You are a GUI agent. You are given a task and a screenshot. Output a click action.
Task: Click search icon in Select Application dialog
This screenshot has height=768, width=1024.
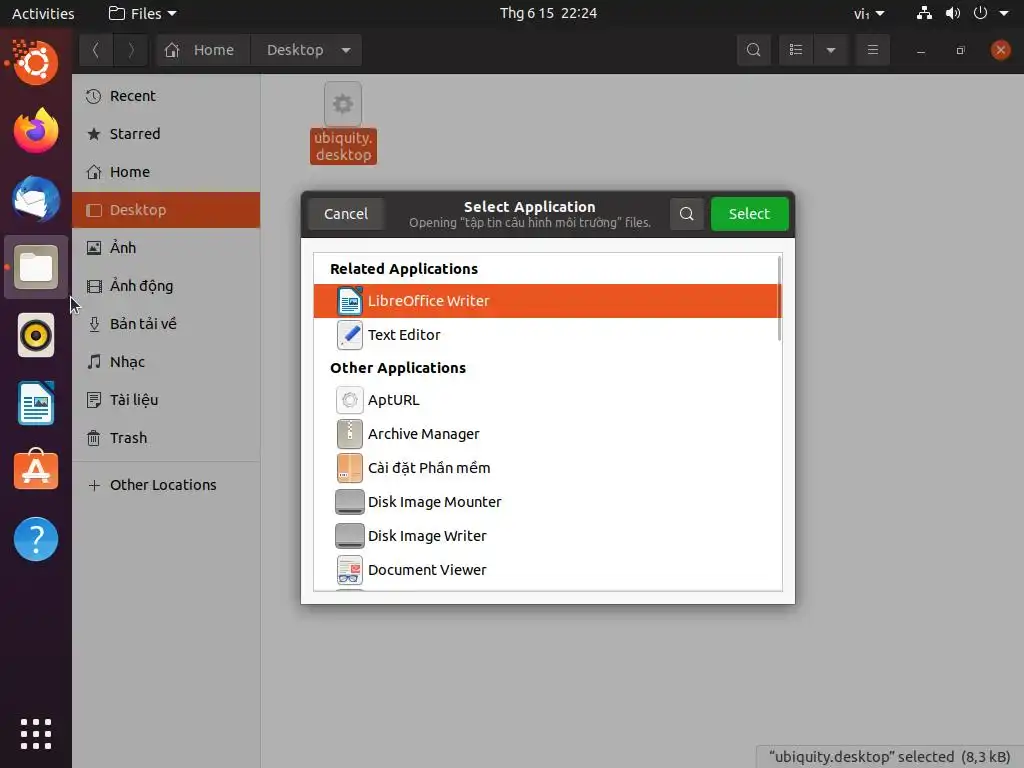(686, 214)
